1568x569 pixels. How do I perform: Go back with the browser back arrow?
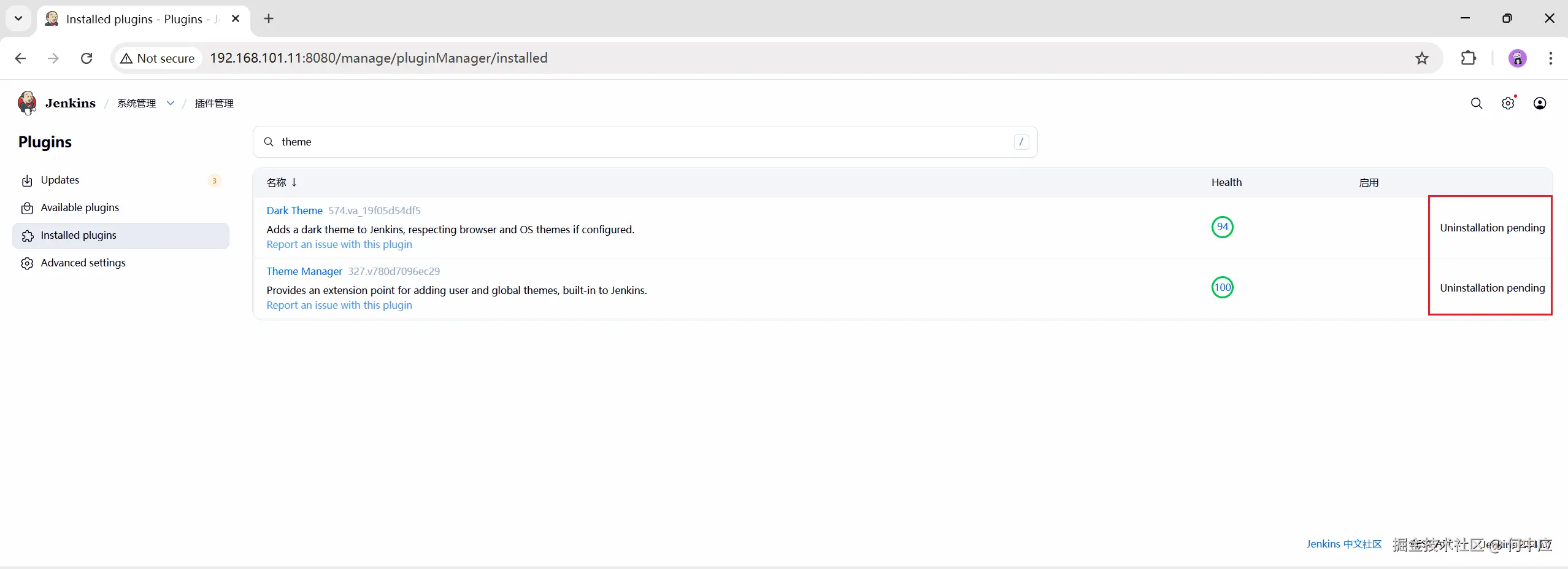20,58
